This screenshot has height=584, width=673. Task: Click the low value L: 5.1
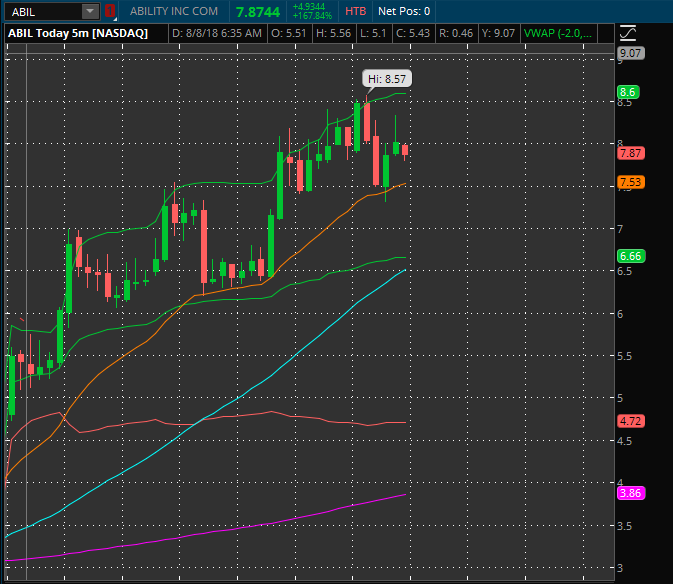373,33
